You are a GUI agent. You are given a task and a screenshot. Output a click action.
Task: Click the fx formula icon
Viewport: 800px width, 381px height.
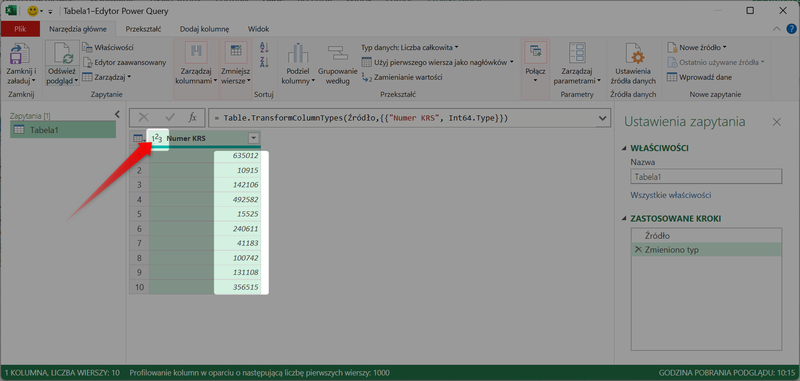coord(193,117)
